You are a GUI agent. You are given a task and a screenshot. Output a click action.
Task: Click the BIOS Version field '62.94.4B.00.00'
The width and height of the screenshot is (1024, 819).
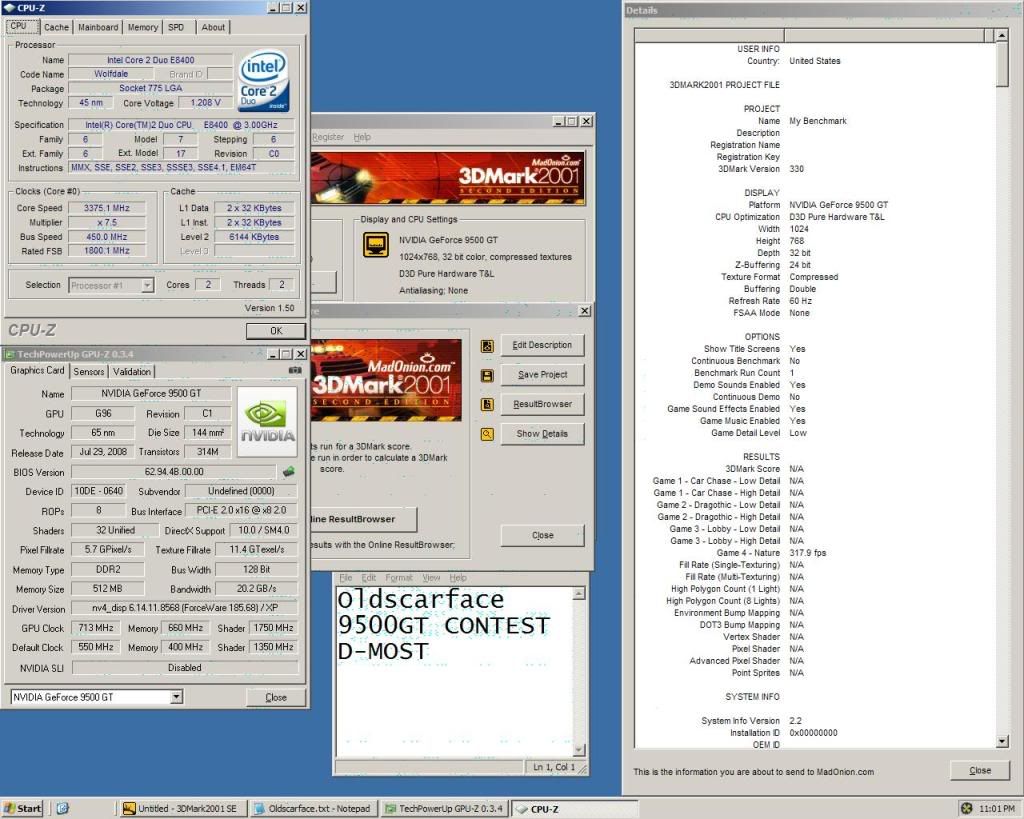[x=174, y=472]
